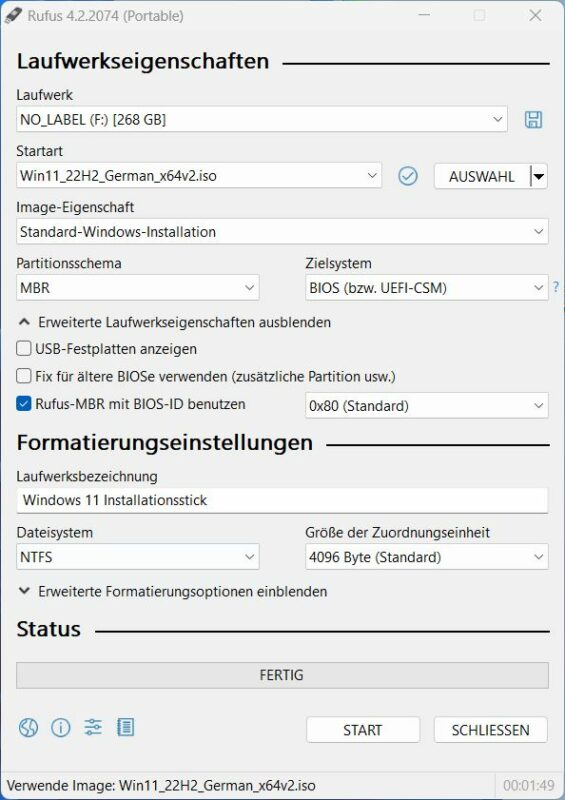Click the FERTIG progress bar
This screenshot has width=565, height=800.
coord(282,675)
